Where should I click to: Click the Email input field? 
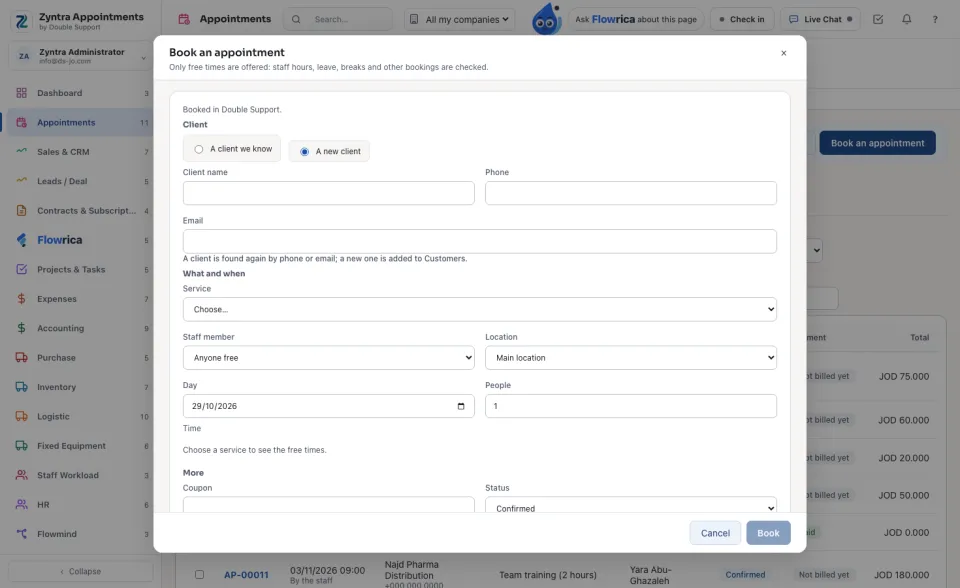tap(479, 241)
